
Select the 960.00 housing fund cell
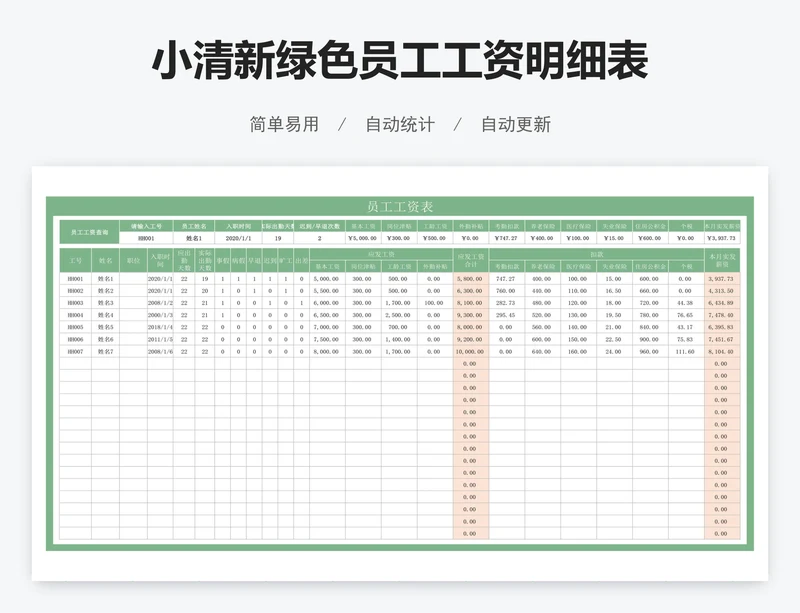[650, 352]
